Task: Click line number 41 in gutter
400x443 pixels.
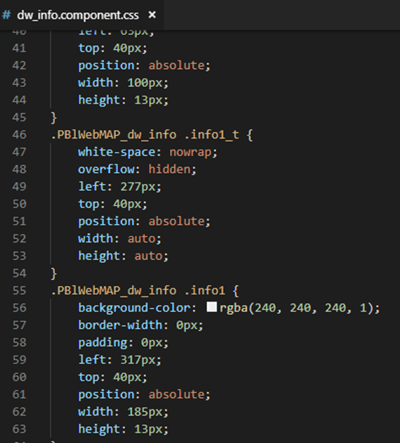Action: pyautogui.click(x=19, y=48)
